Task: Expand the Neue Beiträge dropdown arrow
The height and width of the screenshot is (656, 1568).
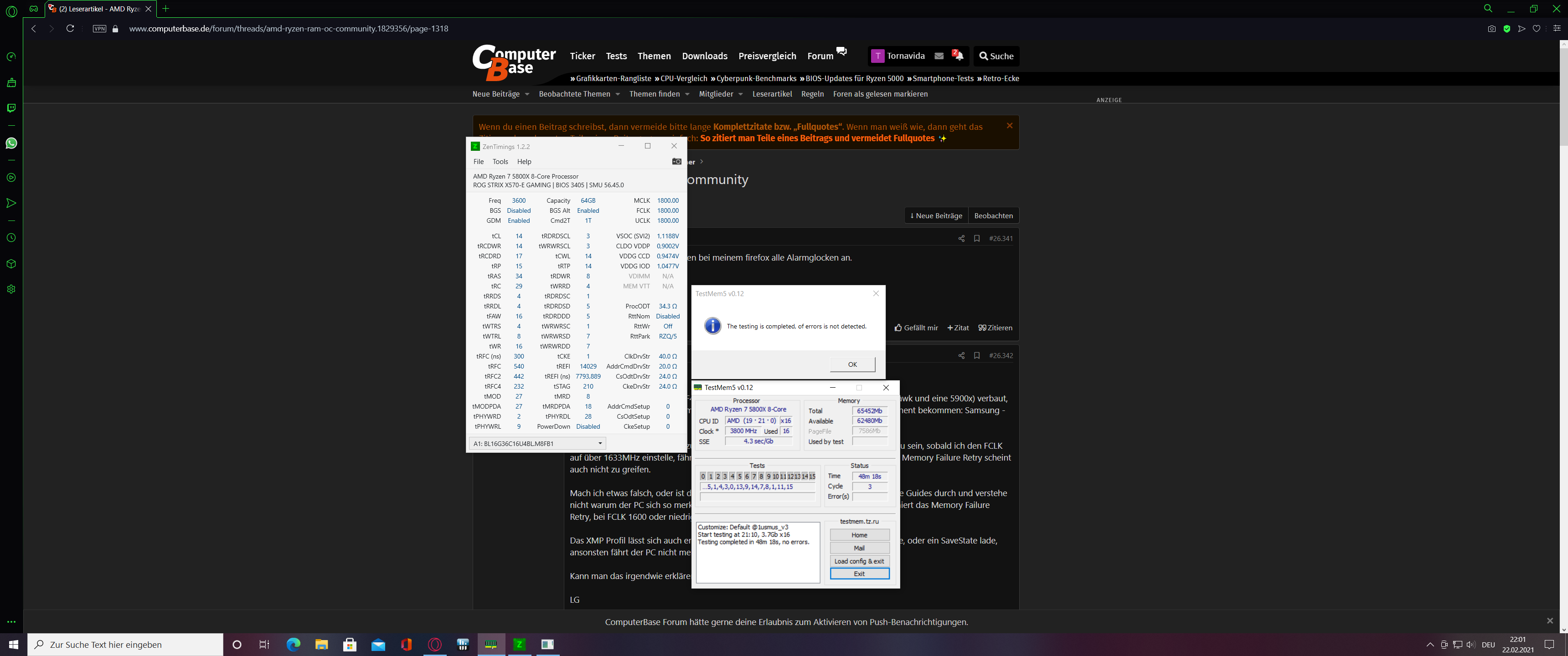Action: pos(527,94)
